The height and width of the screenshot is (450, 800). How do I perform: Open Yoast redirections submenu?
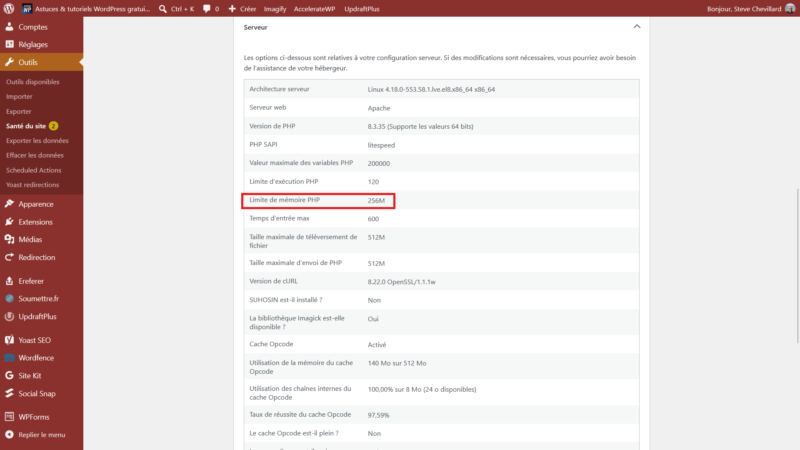click(x=33, y=185)
